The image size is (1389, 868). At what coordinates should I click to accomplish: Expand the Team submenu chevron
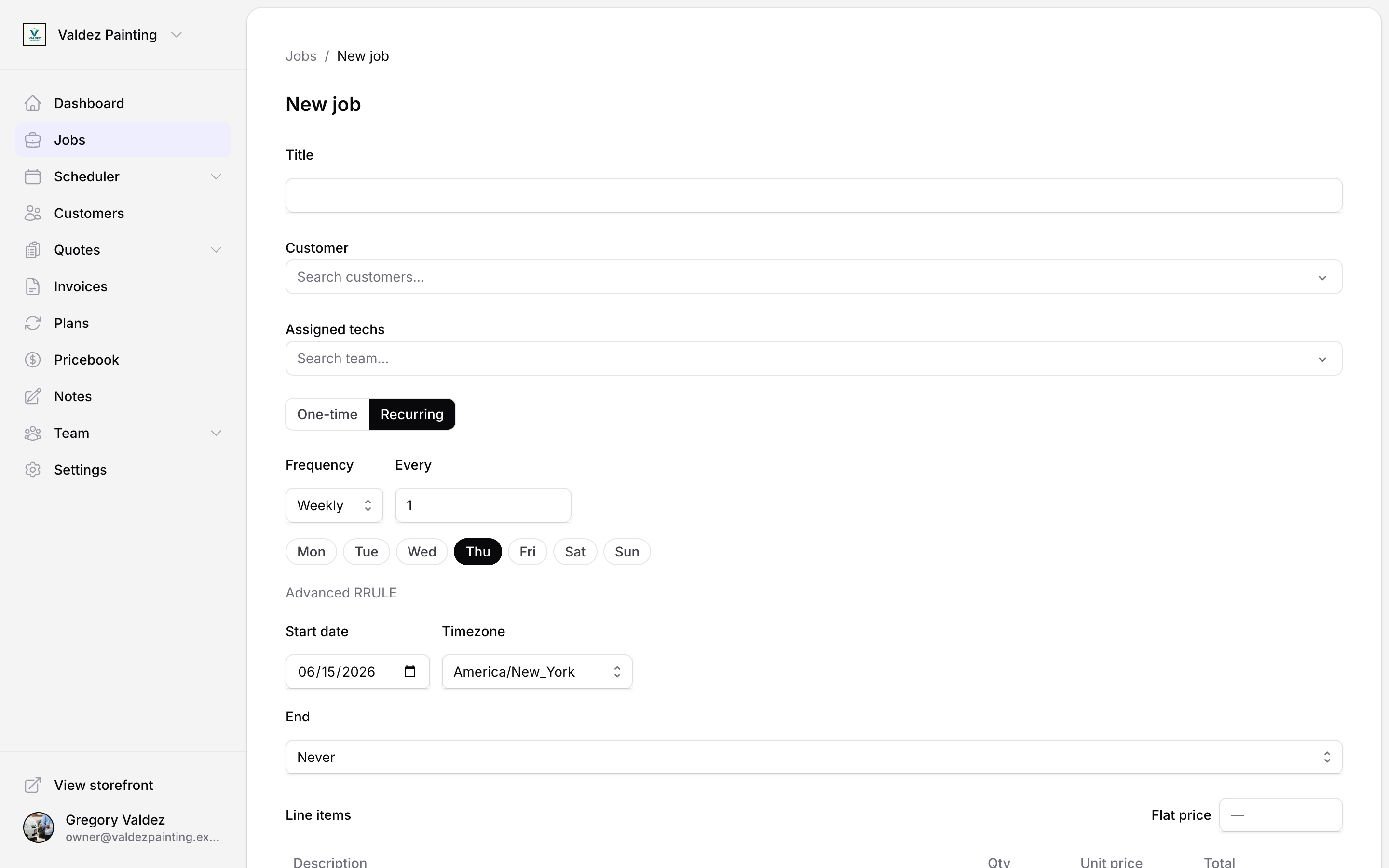[x=216, y=434]
